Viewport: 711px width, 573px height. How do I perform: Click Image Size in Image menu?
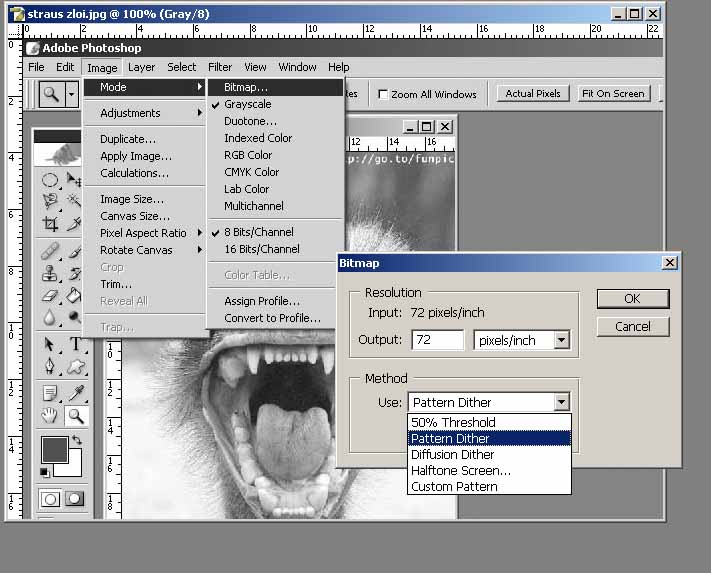pyautogui.click(x=144, y=199)
